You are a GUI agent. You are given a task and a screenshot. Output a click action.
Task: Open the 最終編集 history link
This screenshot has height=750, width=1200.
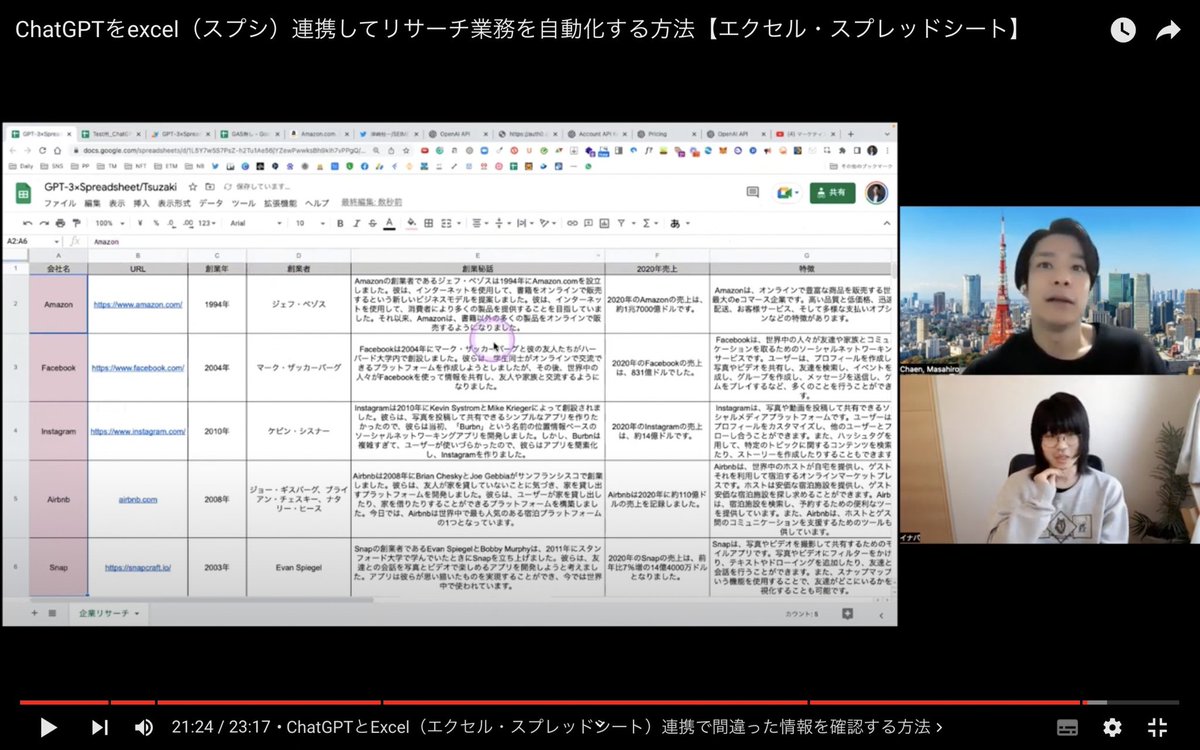click(x=371, y=202)
